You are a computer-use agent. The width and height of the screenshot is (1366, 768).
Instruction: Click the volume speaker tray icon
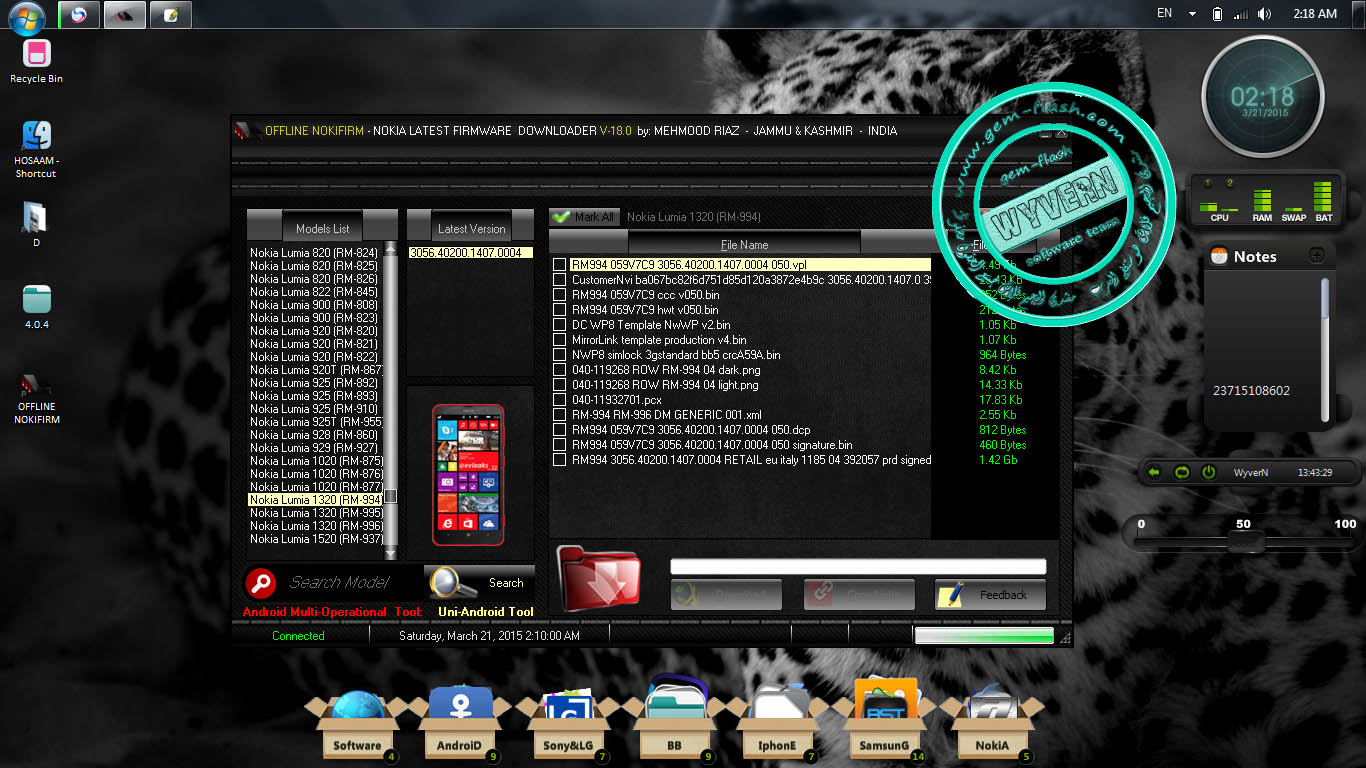[x=1265, y=14]
